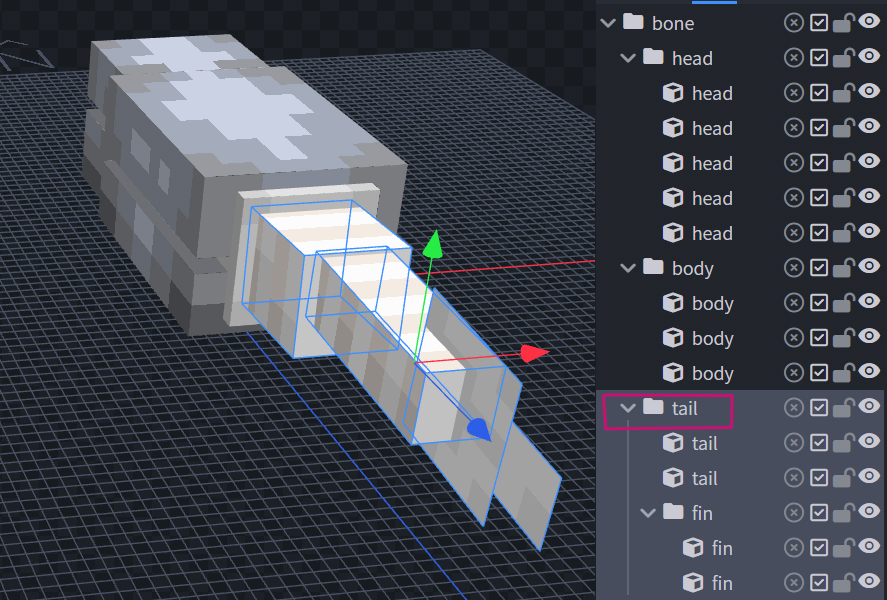
Task: Click the green Y-axis gizmo arrow
Action: 433,244
